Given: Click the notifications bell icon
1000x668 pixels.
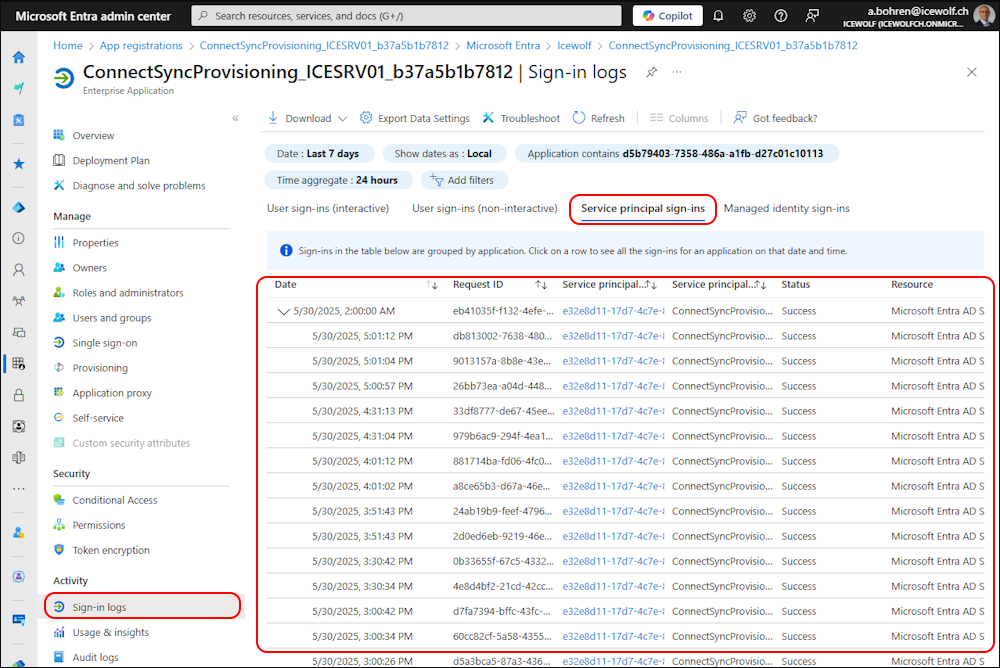Looking at the screenshot, I should tap(718, 16).
